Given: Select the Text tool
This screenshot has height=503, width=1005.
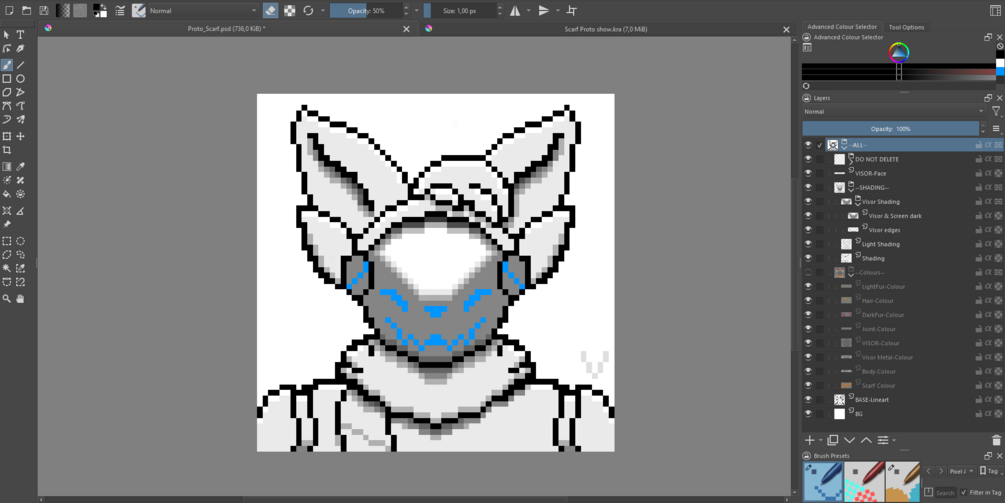Looking at the screenshot, I should [21, 35].
